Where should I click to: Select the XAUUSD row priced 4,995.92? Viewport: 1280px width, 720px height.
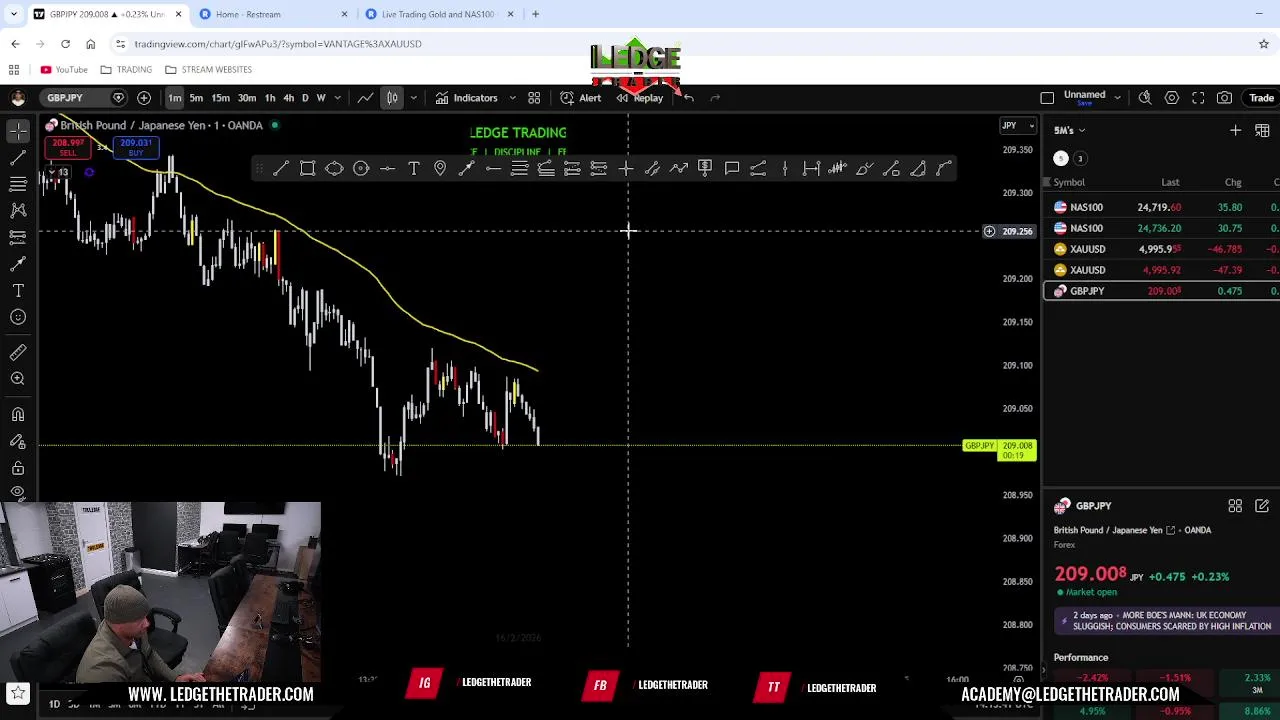[x=1161, y=270]
